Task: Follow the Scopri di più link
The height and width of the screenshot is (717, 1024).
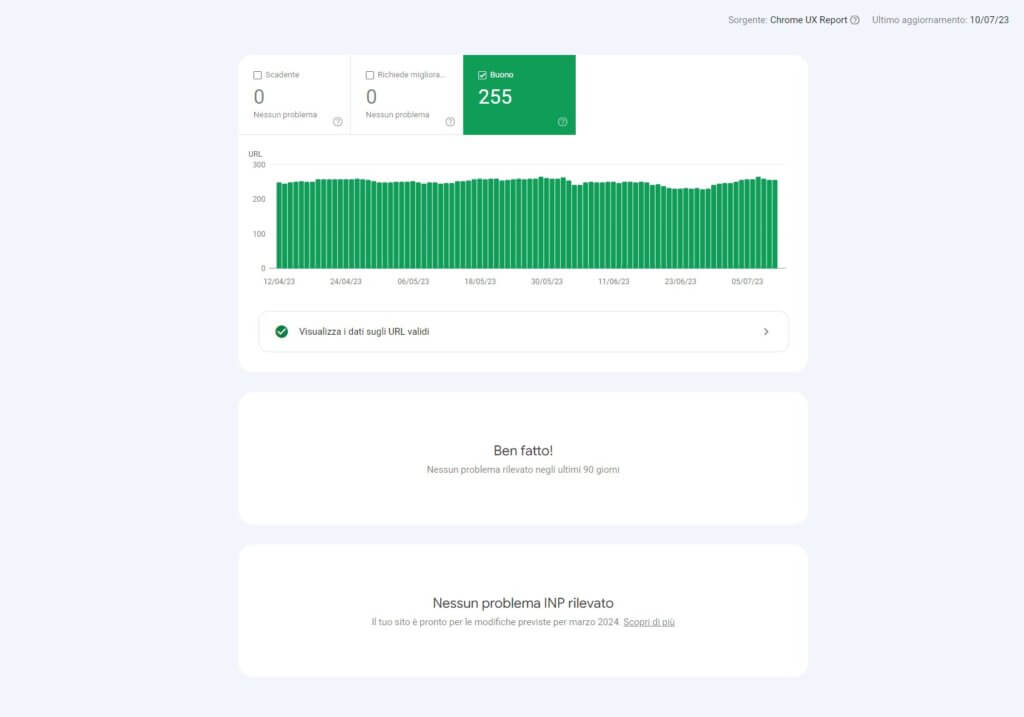Action: point(648,622)
